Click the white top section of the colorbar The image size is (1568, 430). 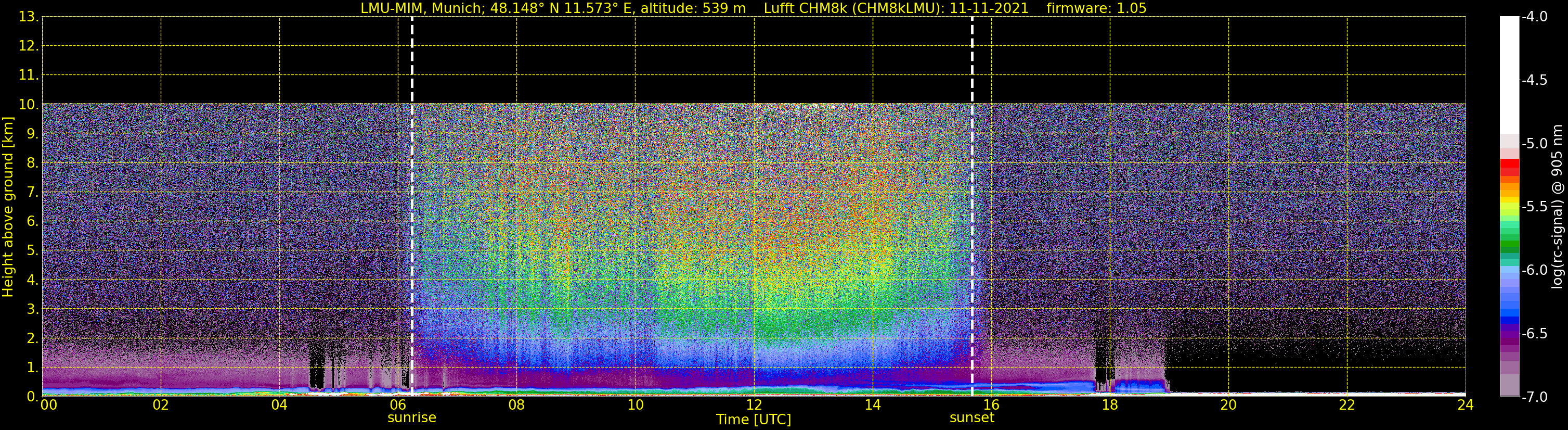pyautogui.click(x=1510, y=75)
